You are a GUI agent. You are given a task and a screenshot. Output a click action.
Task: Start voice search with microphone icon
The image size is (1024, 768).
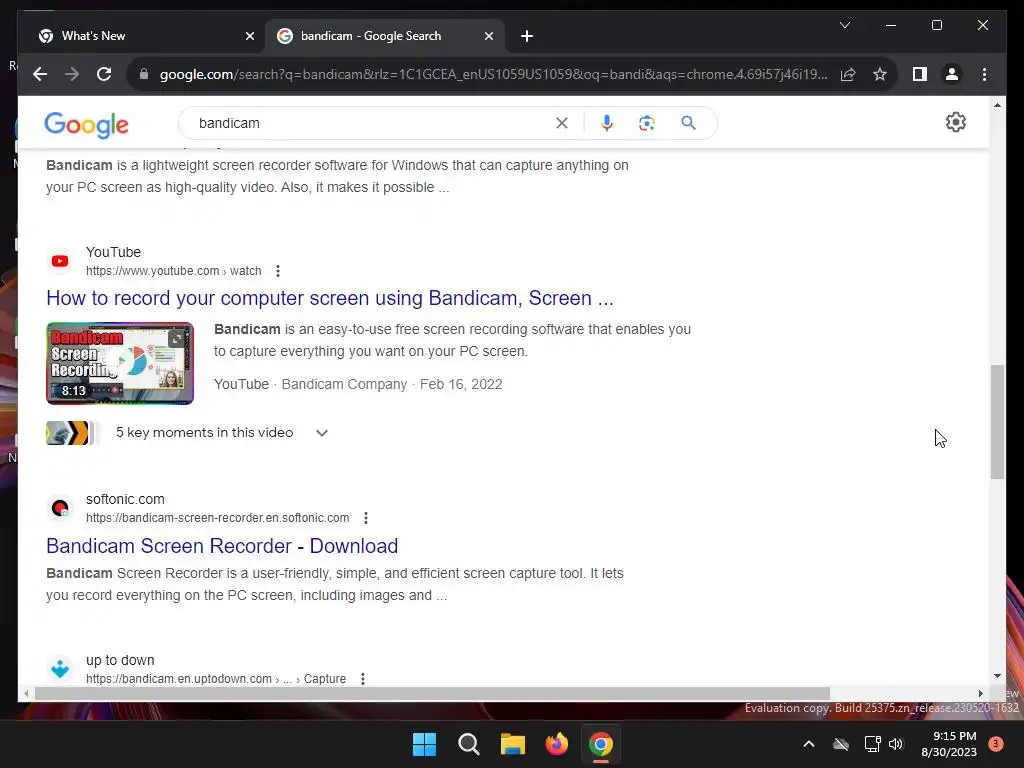pyautogui.click(x=607, y=123)
